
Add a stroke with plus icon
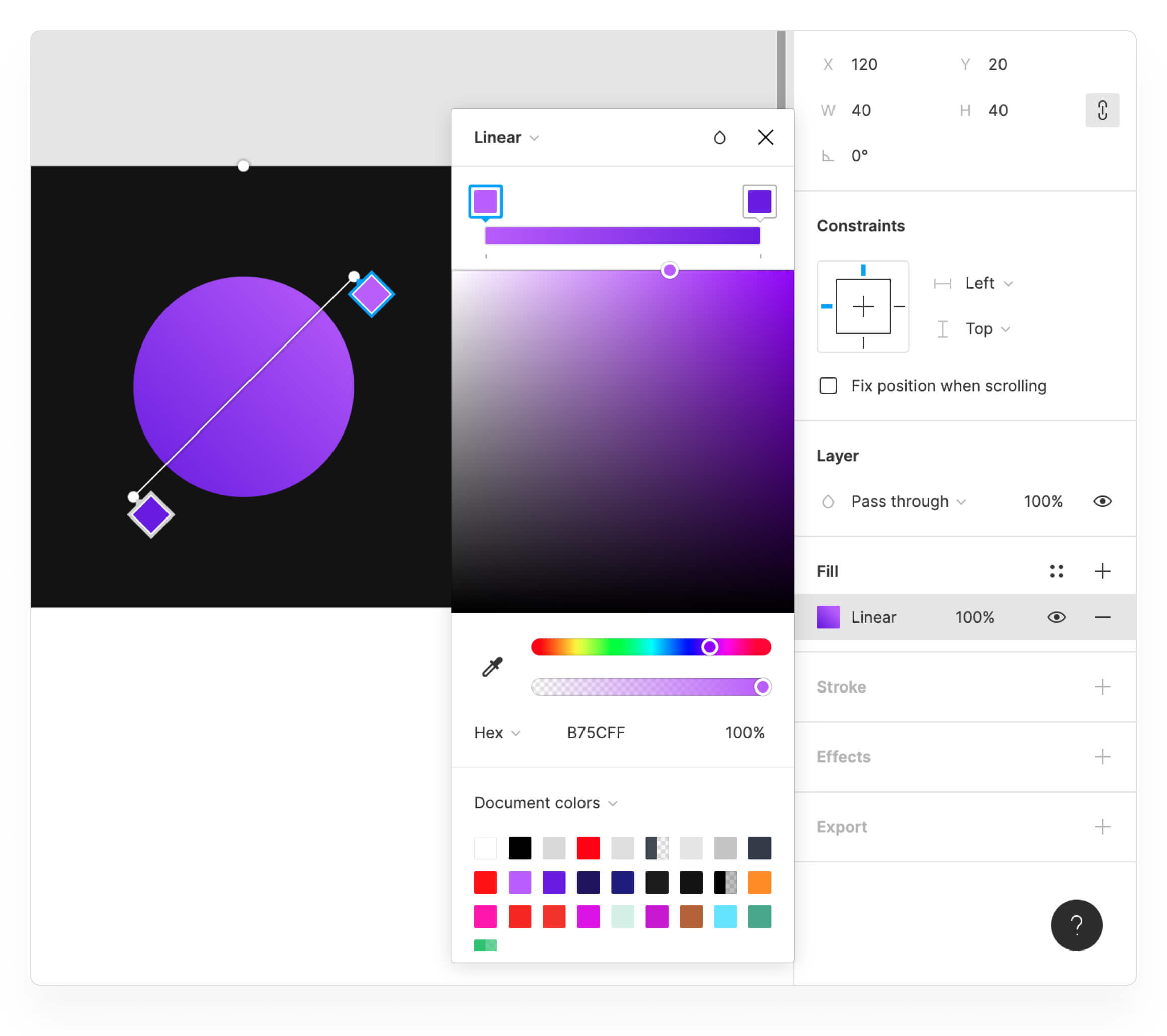[1102, 686]
